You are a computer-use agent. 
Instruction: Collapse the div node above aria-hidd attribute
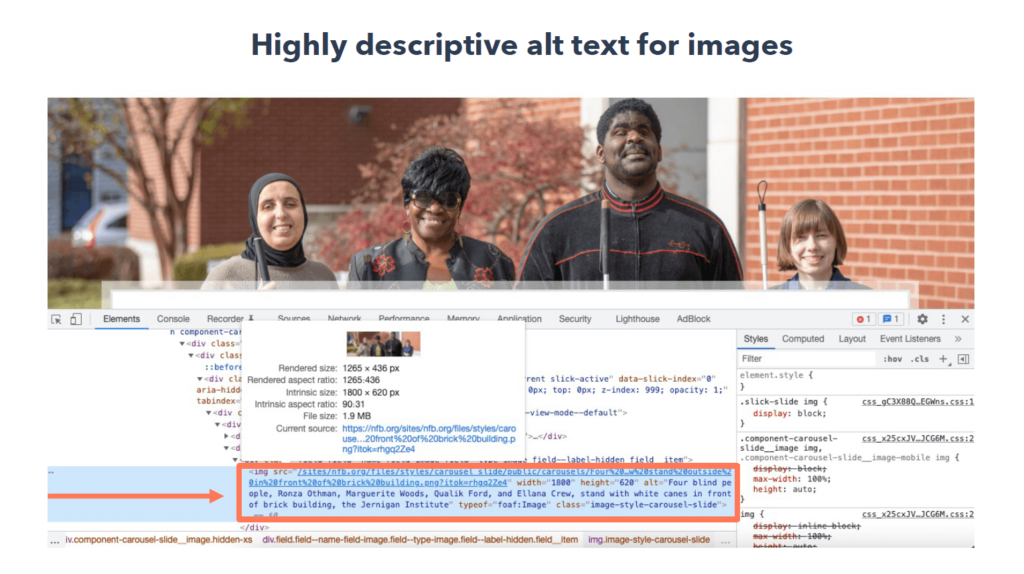click(200, 379)
